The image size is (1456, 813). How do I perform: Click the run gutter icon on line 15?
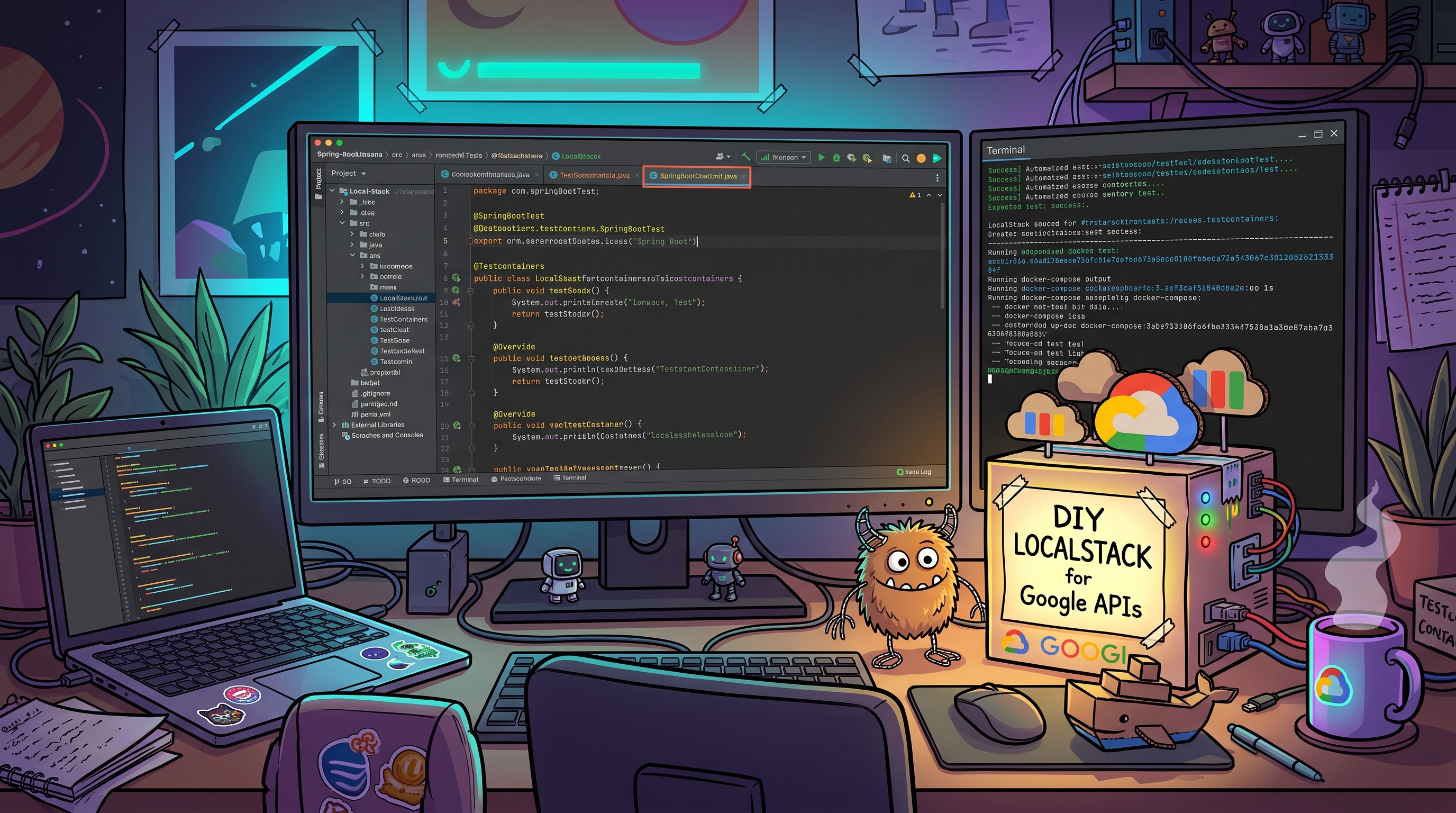(457, 358)
